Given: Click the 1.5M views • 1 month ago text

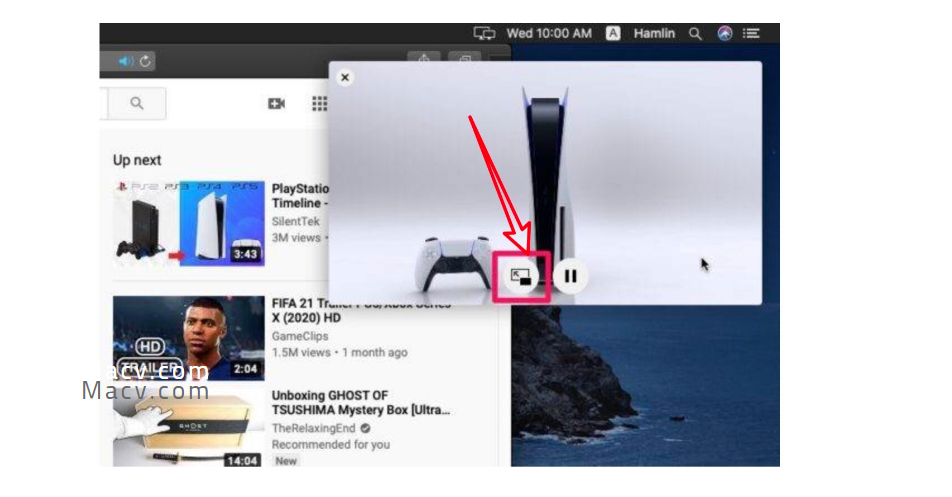Looking at the screenshot, I should (339, 353).
